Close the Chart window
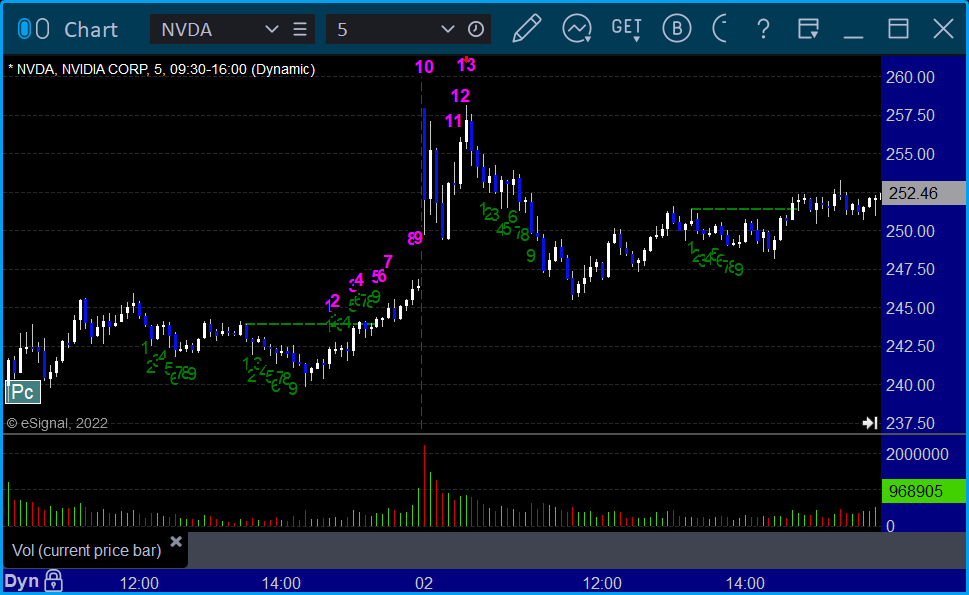969x595 pixels. (x=943, y=29)
